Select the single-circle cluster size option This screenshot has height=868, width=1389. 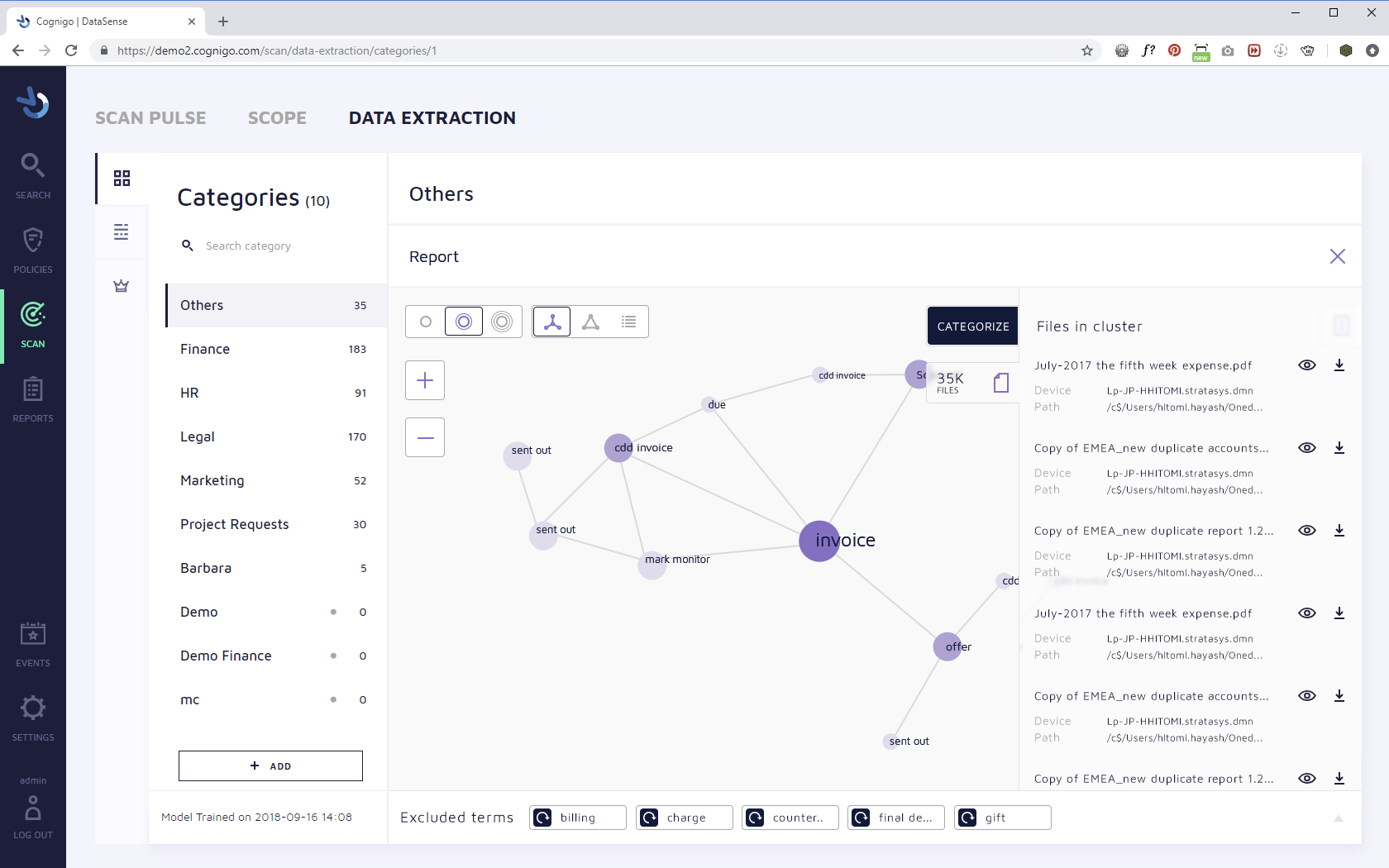pyautogui.click(x=426, y=322)
